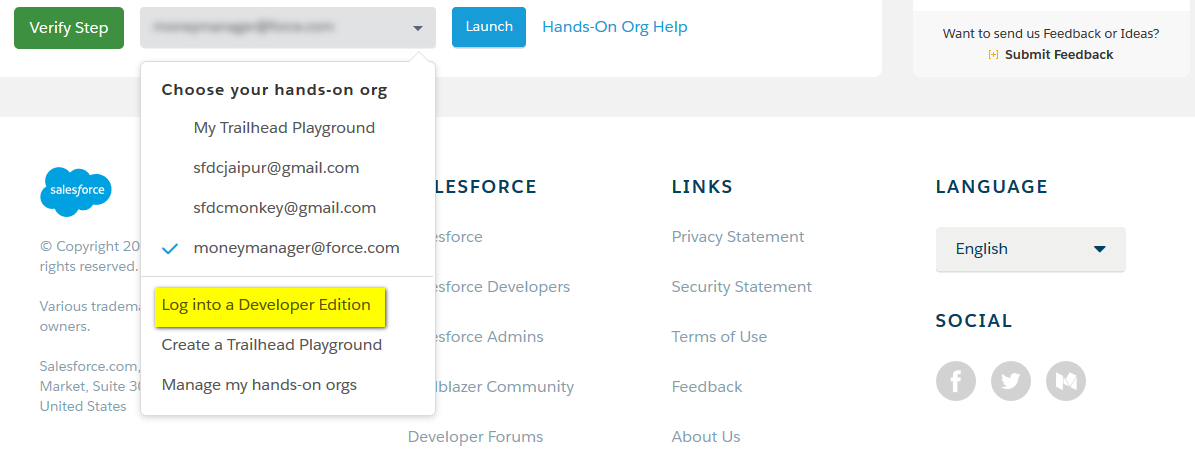Open the Security Statement link
Viewport: 1195px width, 468px height.
[x=742, y=287]
